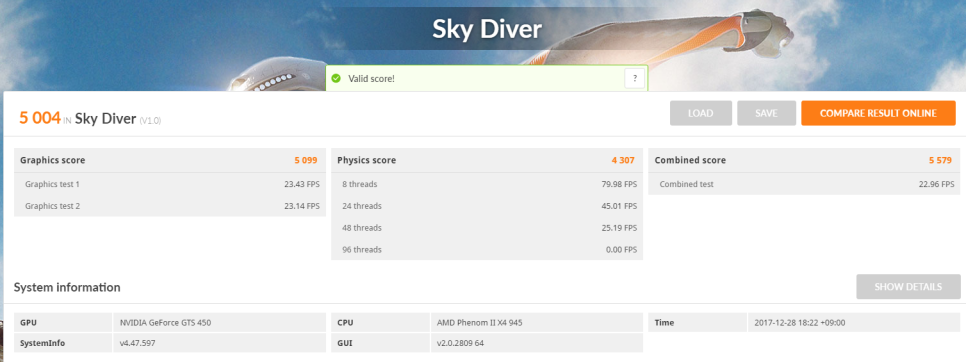Click the physics score value 4 307
Screen dimensions: 966x362
(x=623, y=160)
